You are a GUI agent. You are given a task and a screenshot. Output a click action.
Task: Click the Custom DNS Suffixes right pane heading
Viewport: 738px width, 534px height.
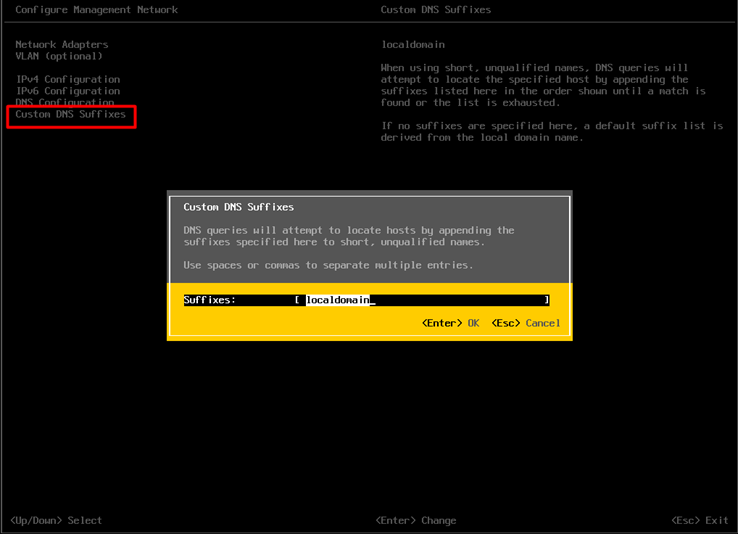click(436, 10)
